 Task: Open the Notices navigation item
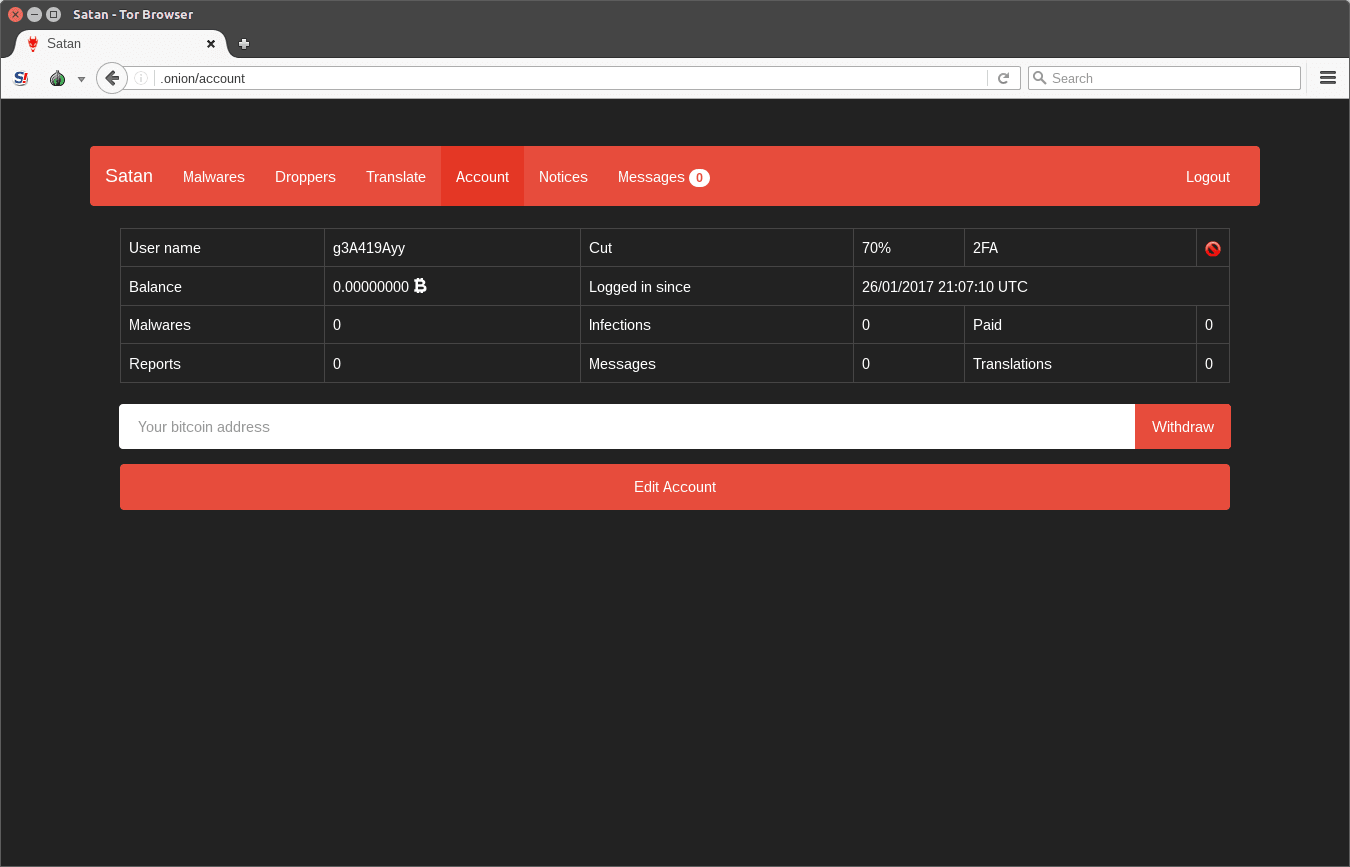click(x=563, y=177)
